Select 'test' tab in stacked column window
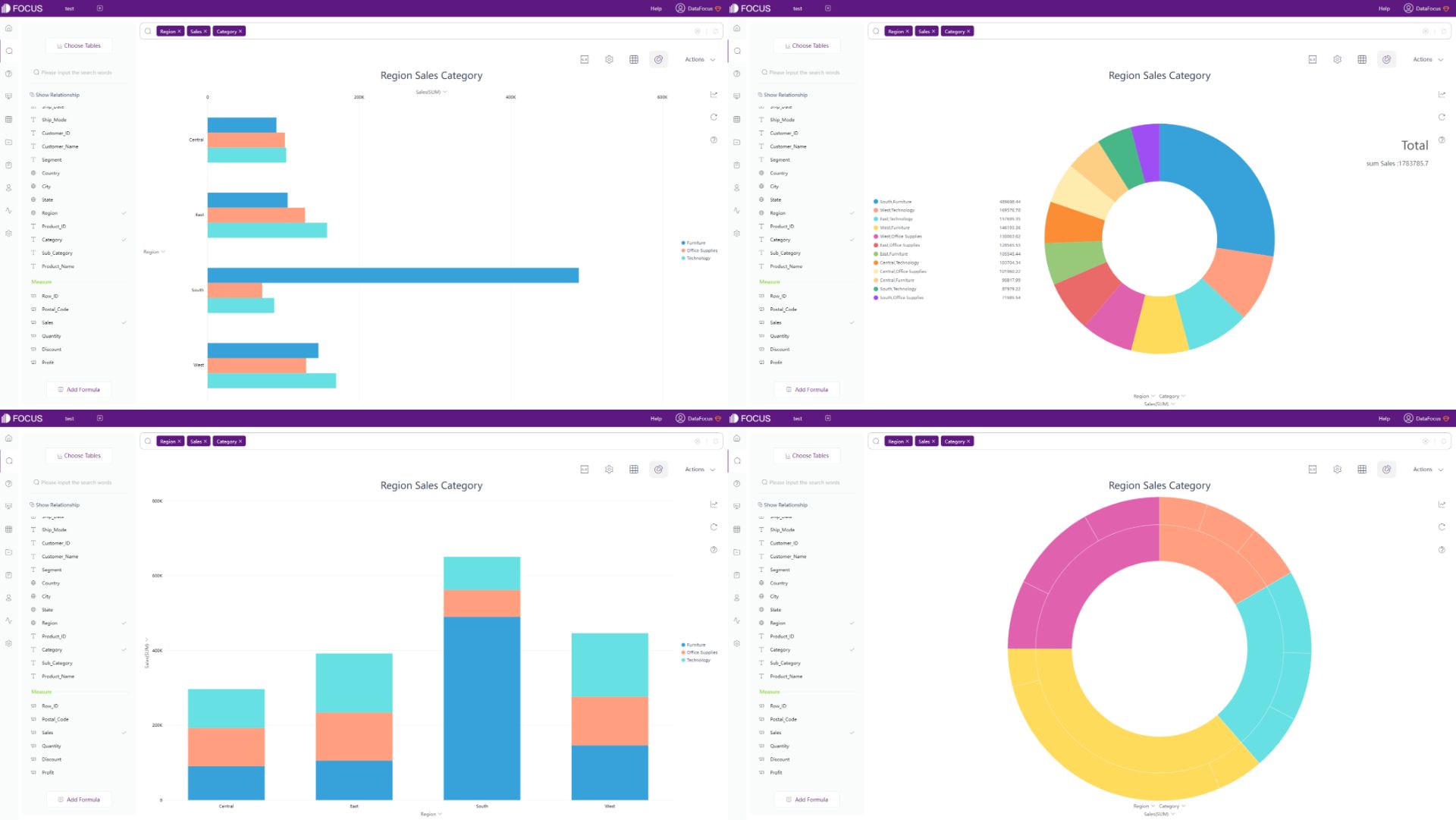Image resolution: width=1456 pixels, height=820 pixels. tap(69, 418)
